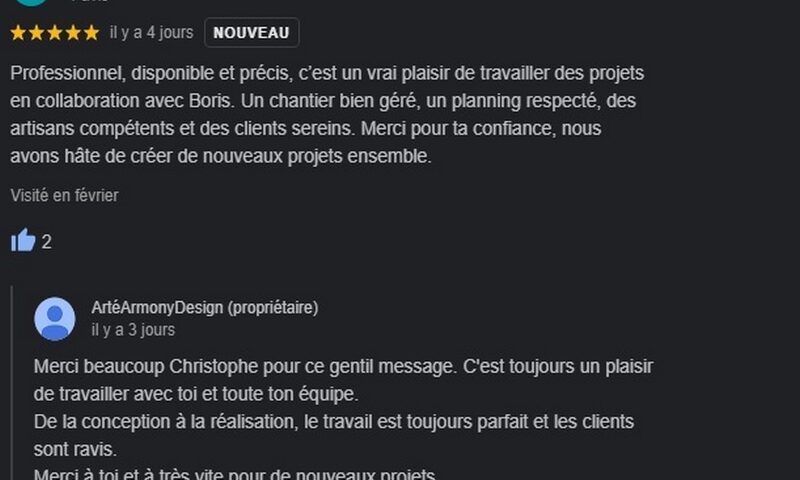Click the teal reviewer avatar at top

tap(32, 2)
